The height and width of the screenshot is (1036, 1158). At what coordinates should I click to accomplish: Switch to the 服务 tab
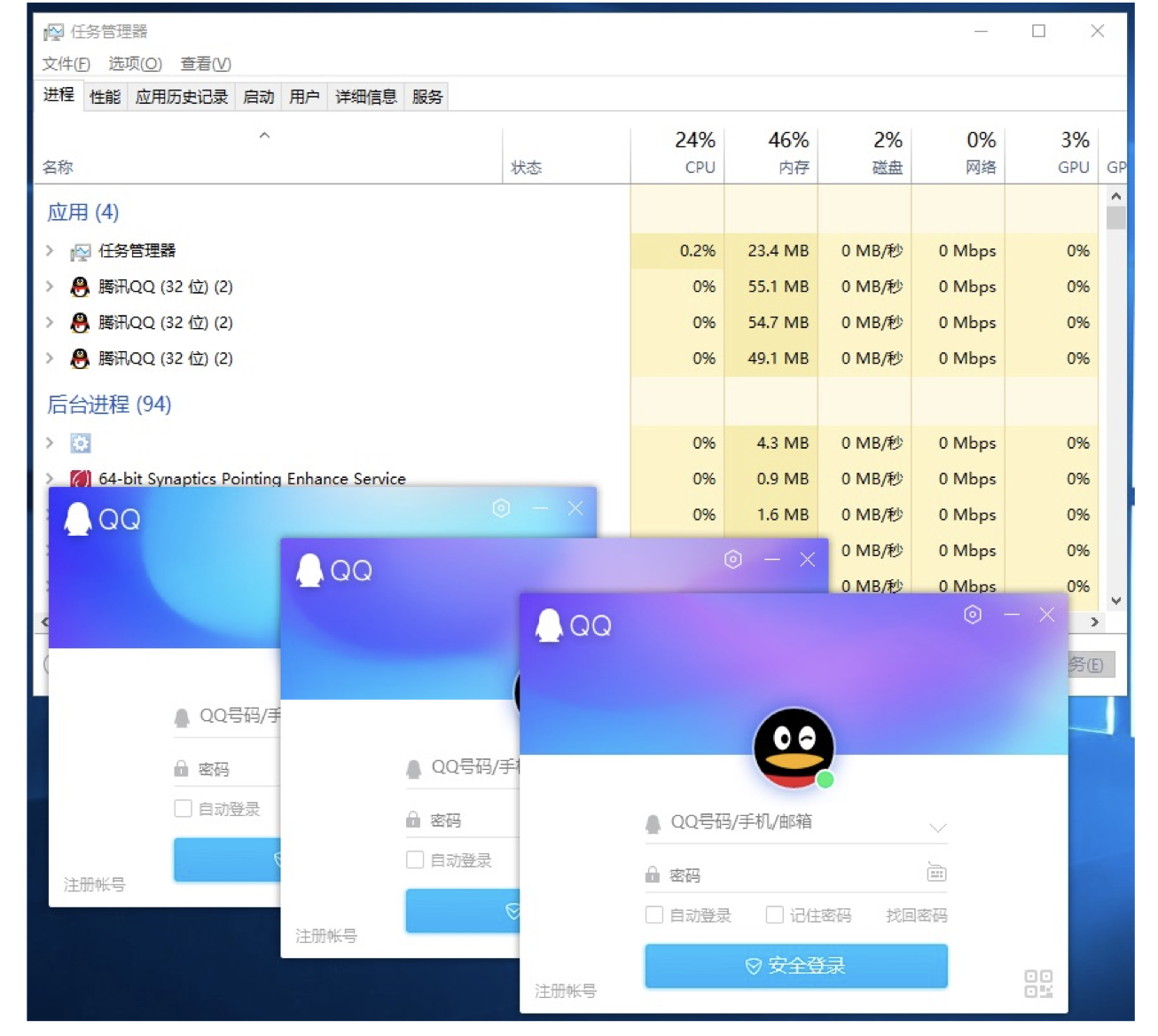tap(427, 97)
